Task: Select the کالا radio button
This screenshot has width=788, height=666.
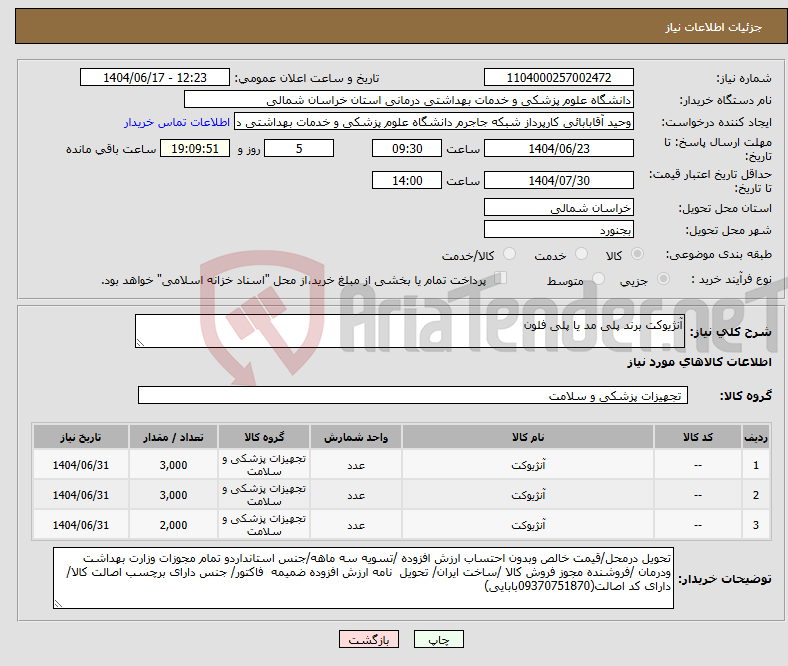Action: pos(637,254)
